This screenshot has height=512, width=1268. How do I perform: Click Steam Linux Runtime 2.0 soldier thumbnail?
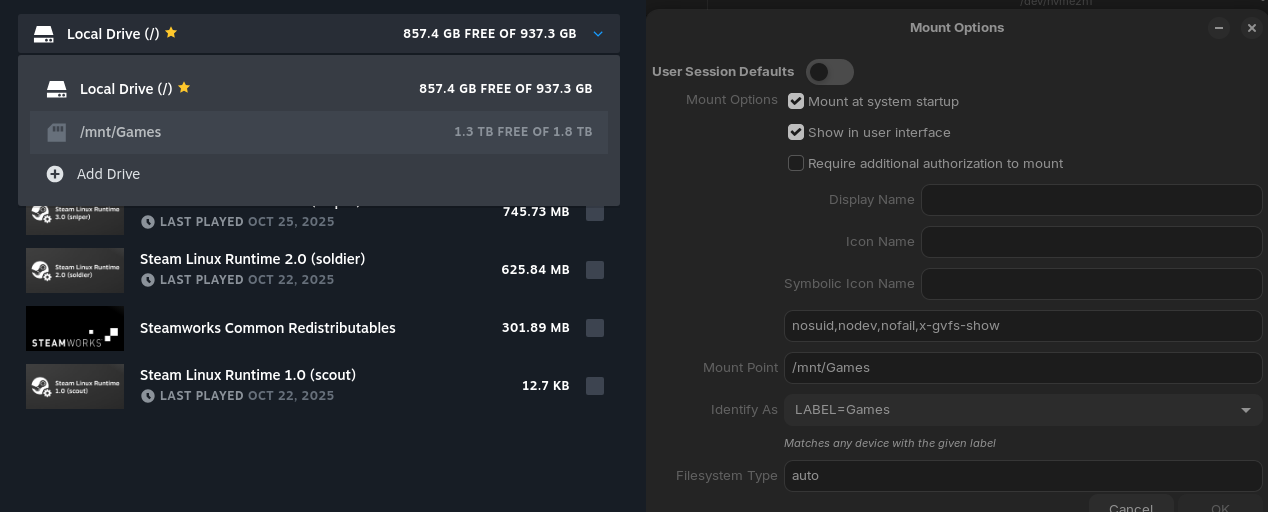tap(75, 270)
